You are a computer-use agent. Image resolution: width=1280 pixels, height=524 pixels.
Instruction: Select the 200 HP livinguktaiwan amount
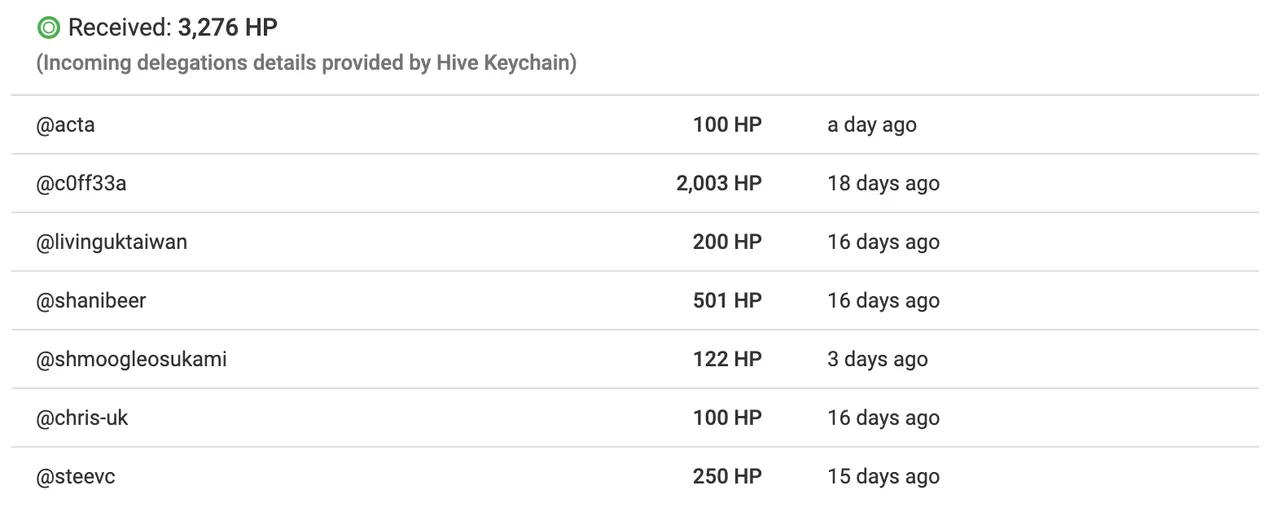[x=727, y=242]
